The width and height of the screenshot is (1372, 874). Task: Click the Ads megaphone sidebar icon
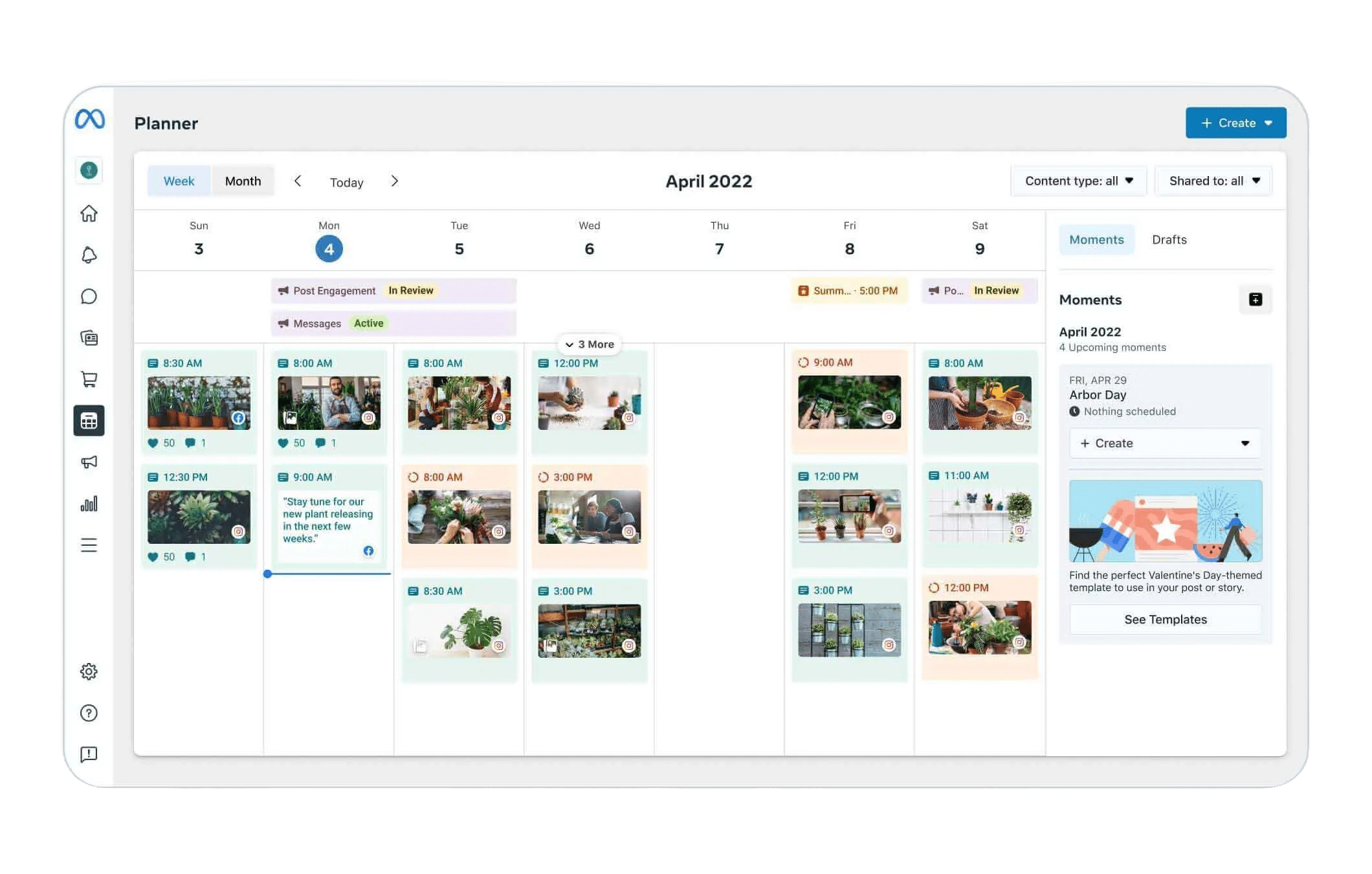pyautogui.click(x=89, y=462)
